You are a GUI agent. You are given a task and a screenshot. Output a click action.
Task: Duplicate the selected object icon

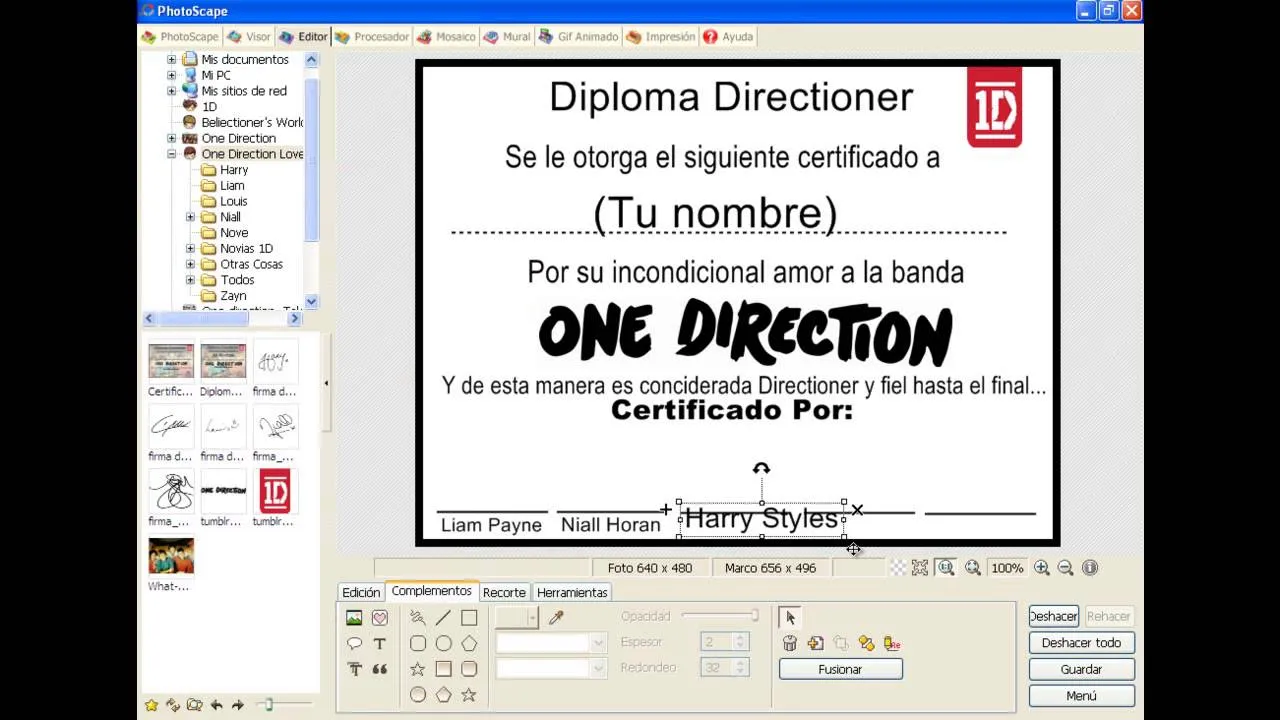[816, 644]
